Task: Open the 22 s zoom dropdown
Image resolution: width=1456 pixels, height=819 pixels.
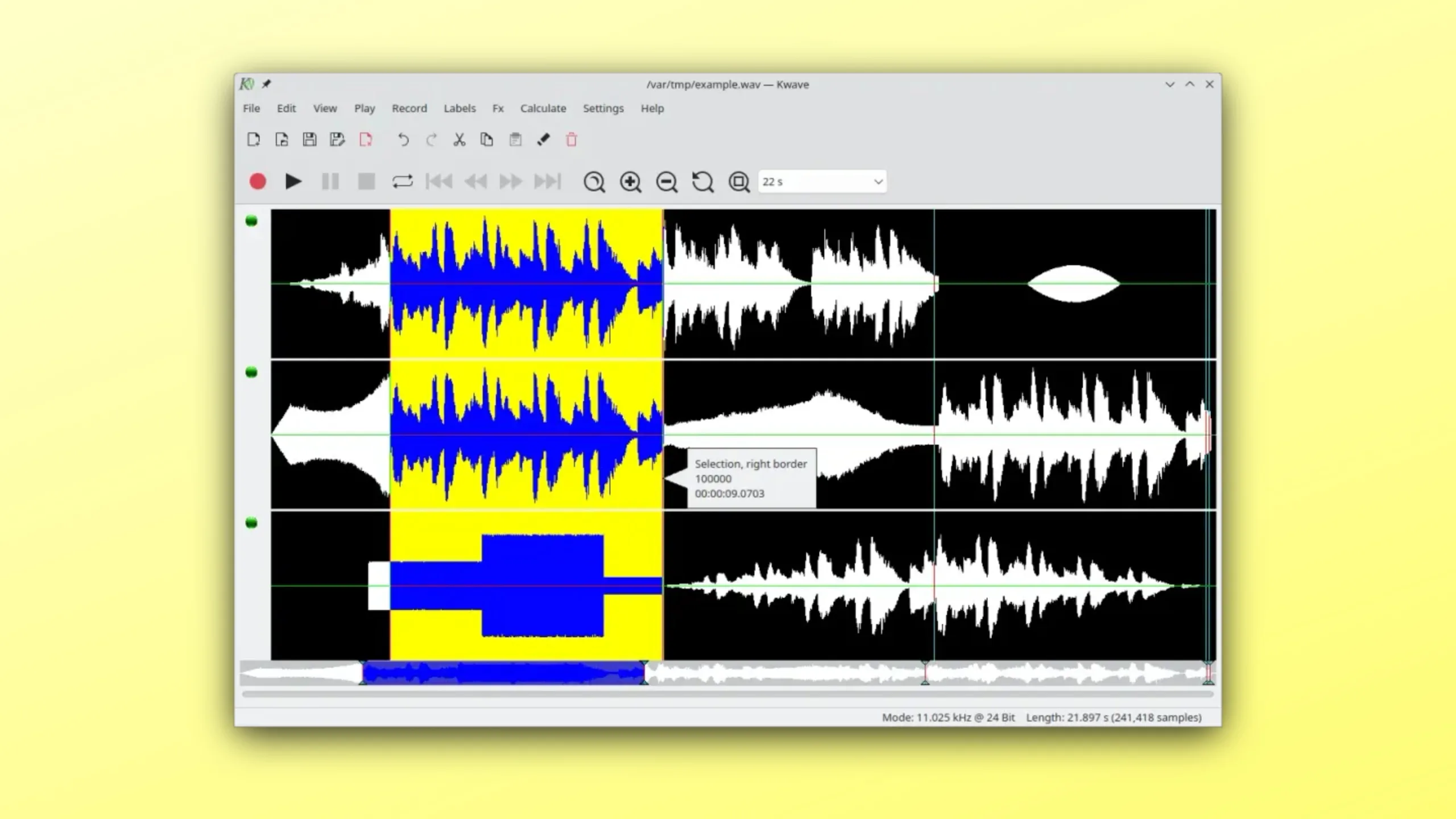Action: pyautogui.click(x=822, y=181)
